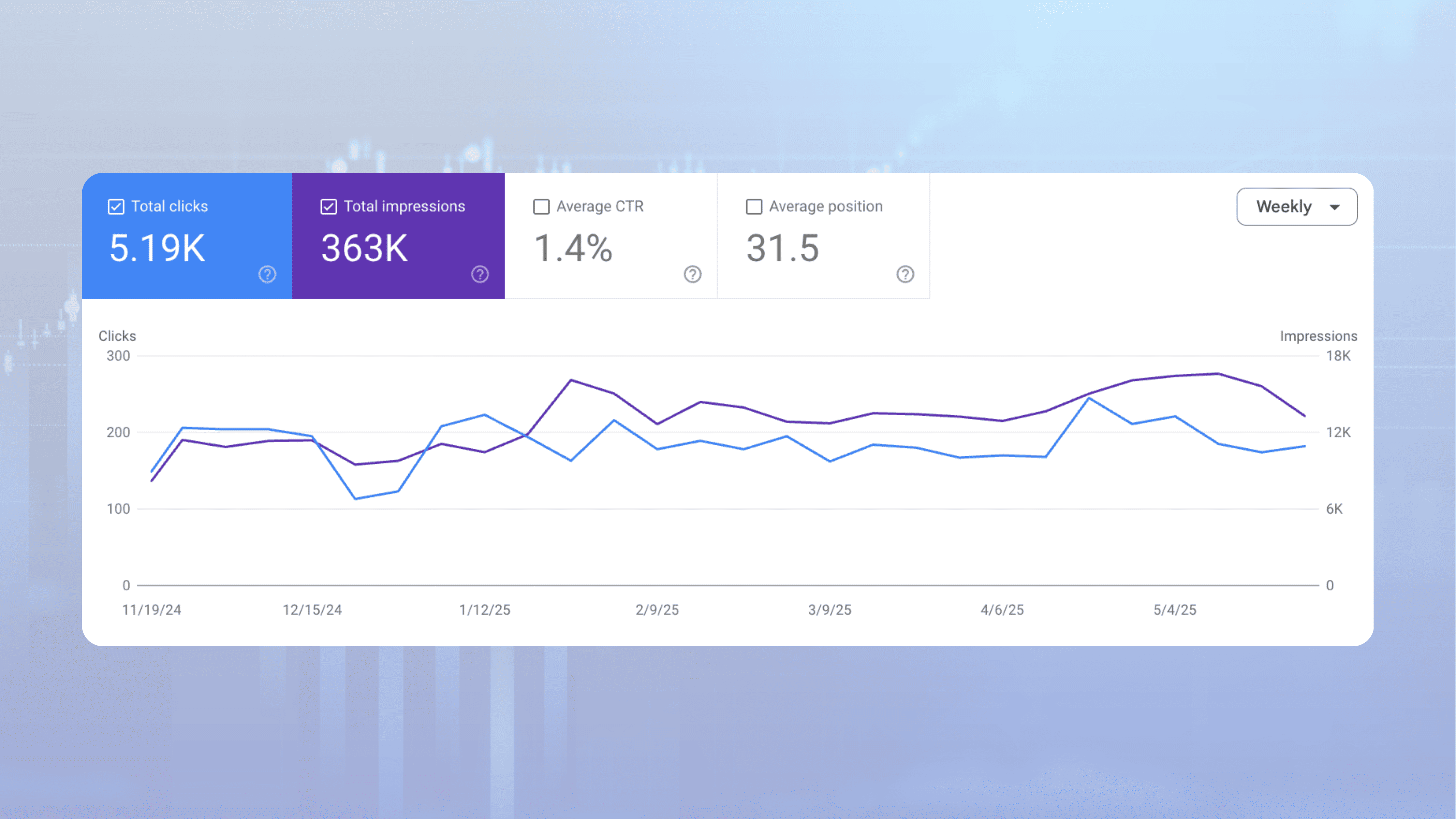Viewport: 1456px width, 819px height.
Task: Click the 5/4/25 date label
Action: tap(1175, 610)
